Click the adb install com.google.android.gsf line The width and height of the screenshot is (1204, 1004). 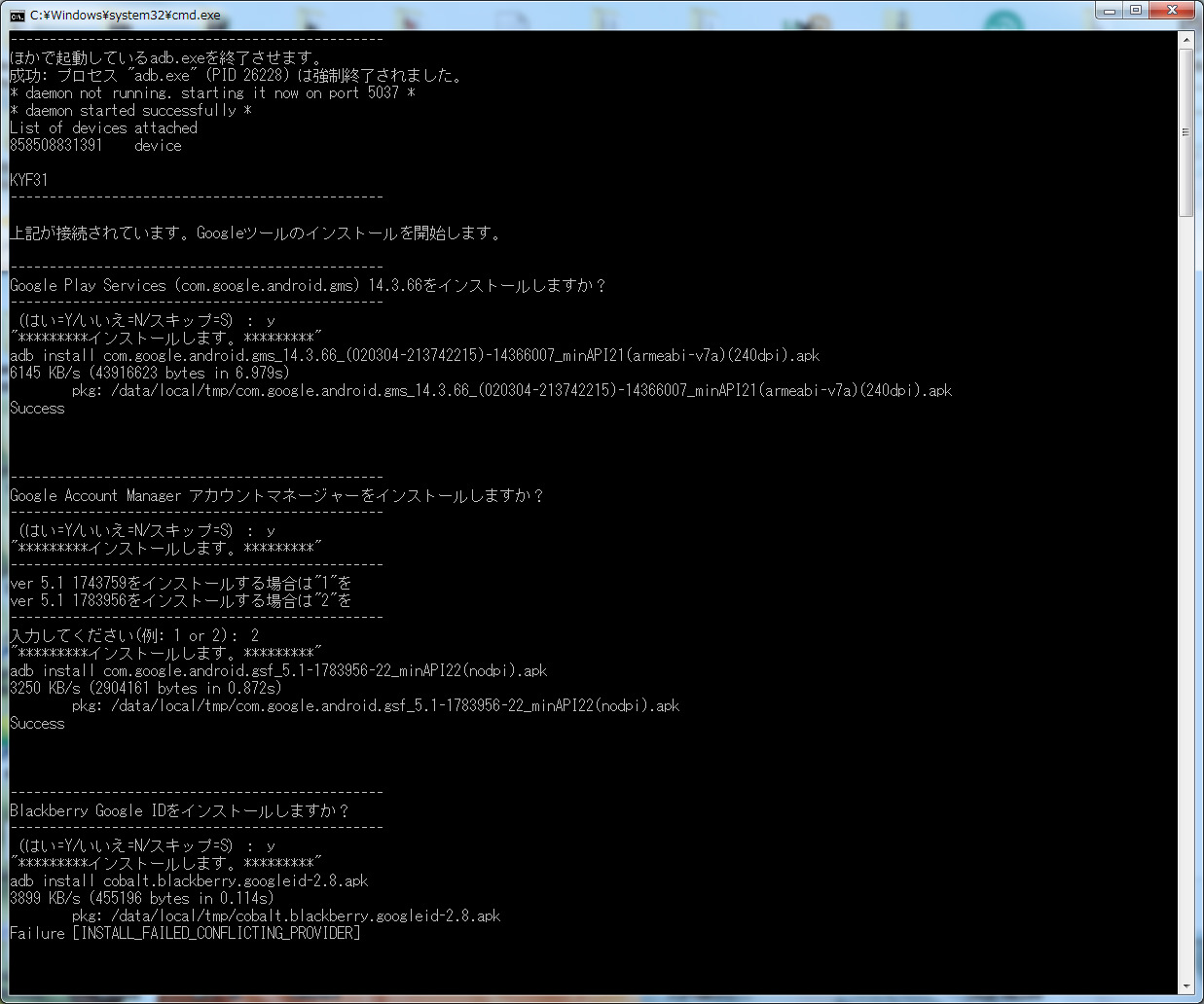click(278, 670)
